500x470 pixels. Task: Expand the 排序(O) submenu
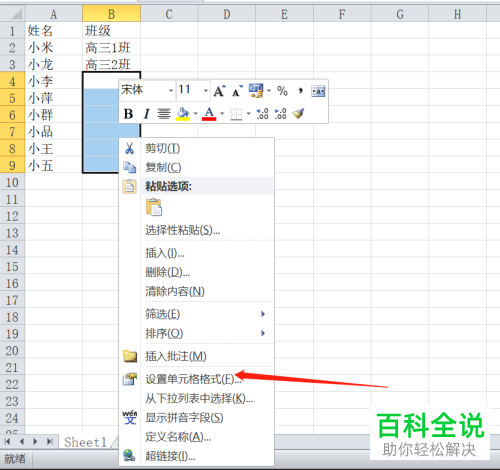(197, 333)
